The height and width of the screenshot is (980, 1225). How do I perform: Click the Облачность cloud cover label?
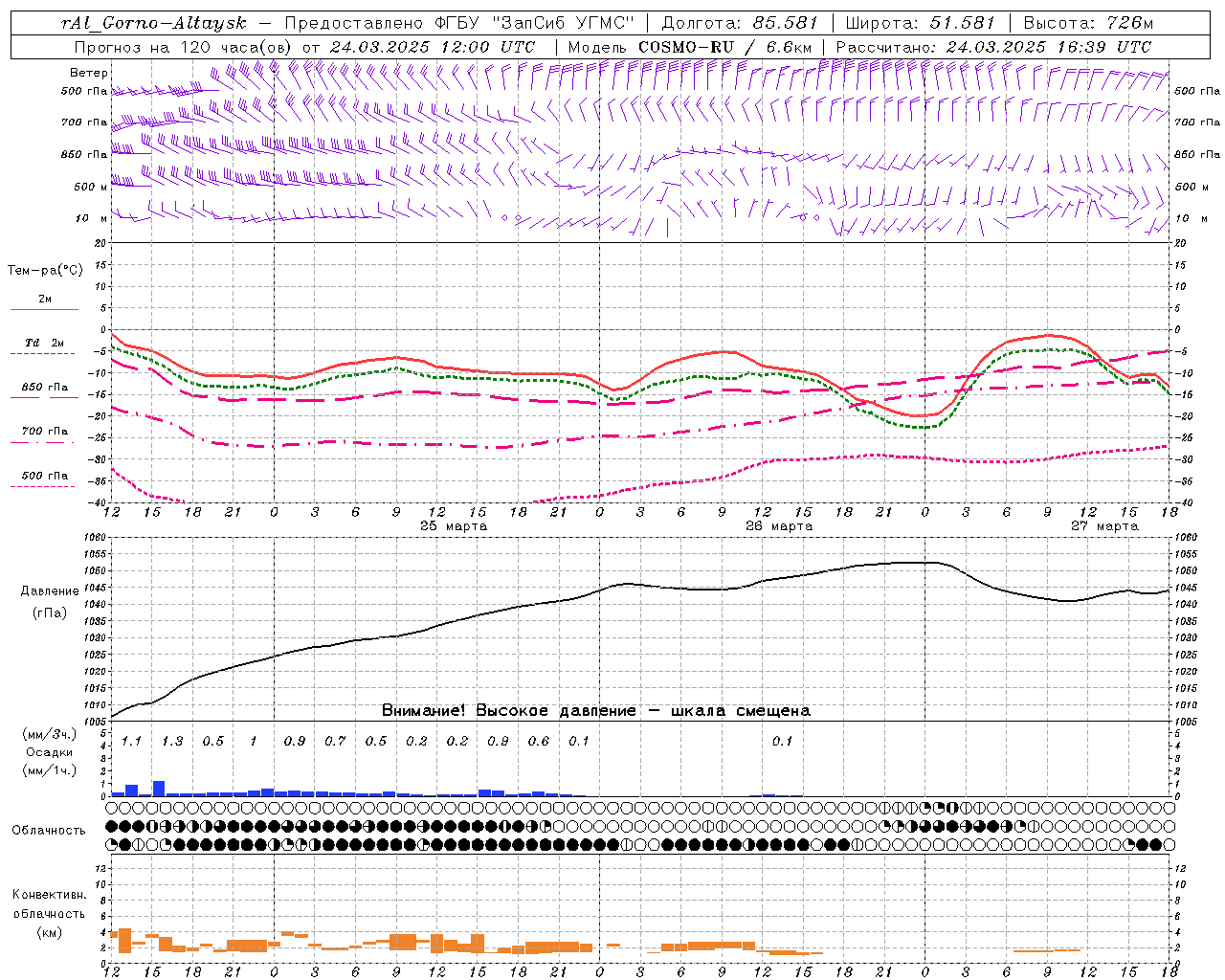(49, 830)
